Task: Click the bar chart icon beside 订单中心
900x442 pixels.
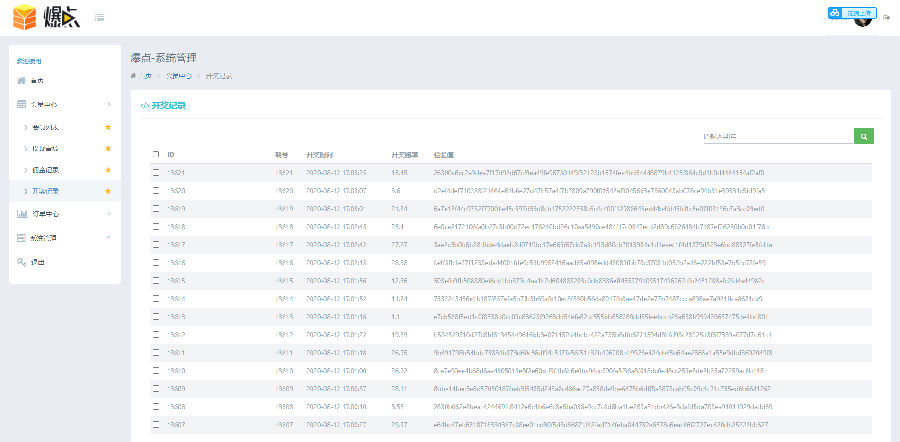Action: click(x=22, y=214)
